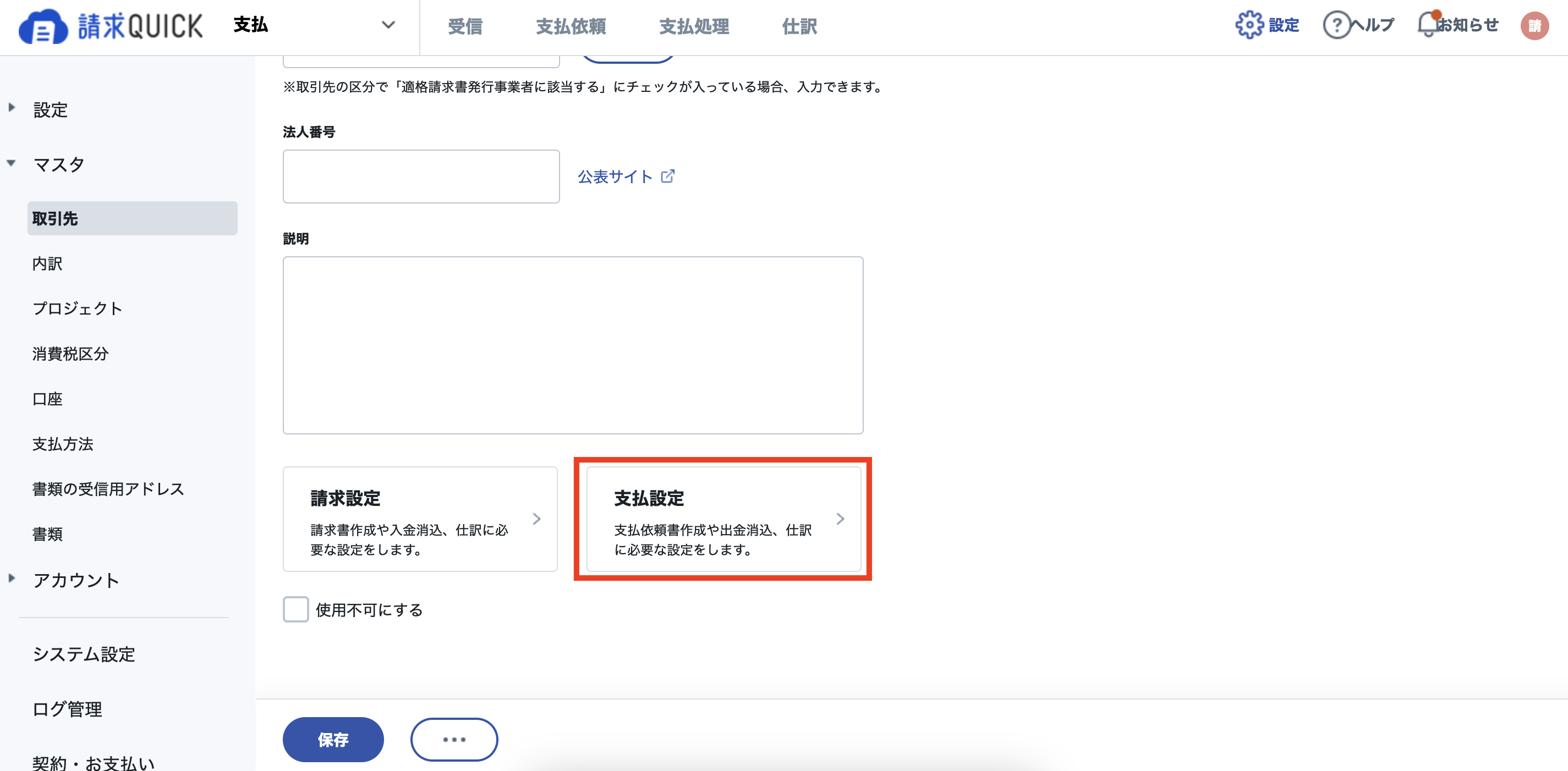1568x771 pixels.
Task: Open システム設定 in the sidebar
Action: click(x=84, y=654)
